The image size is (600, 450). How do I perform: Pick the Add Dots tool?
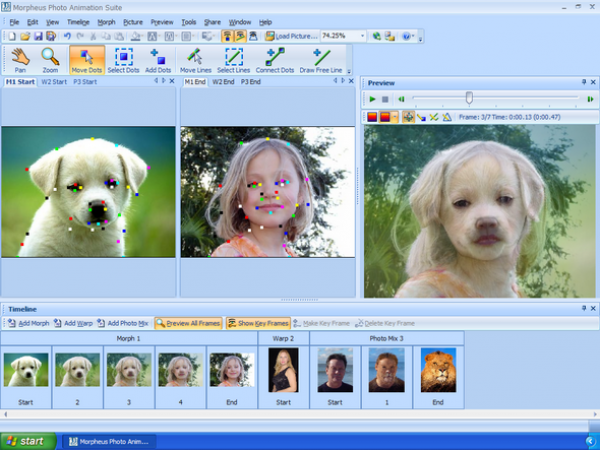pyautogui.click(x=158, y=60)
